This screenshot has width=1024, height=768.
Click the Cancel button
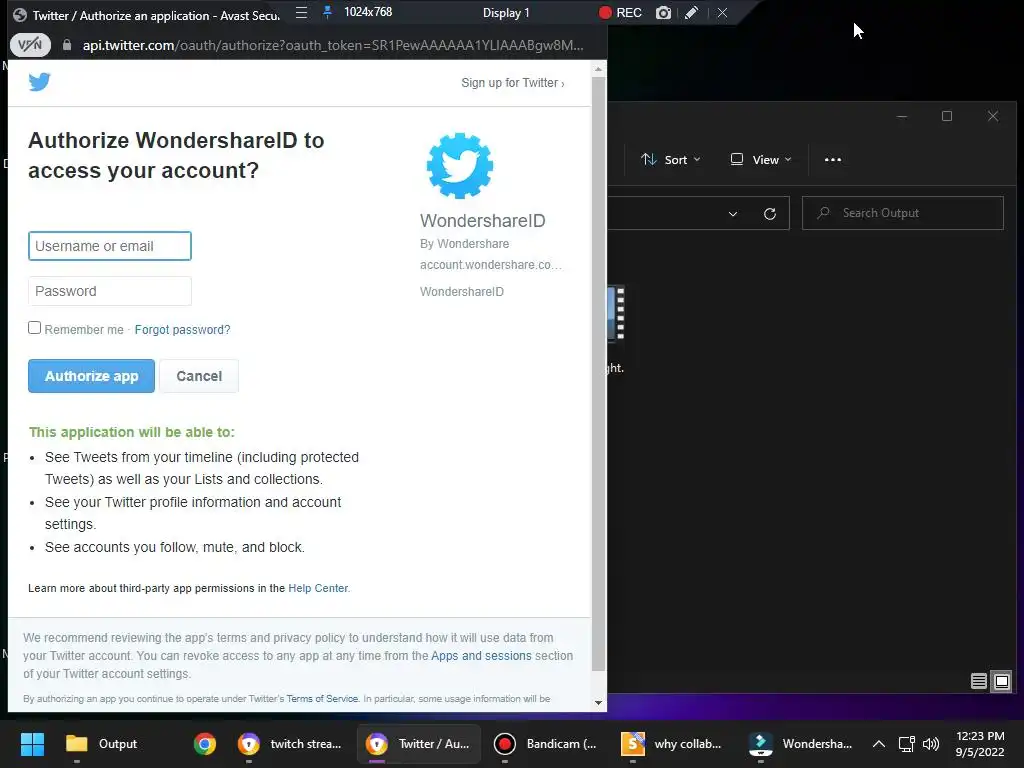point(199,376)
